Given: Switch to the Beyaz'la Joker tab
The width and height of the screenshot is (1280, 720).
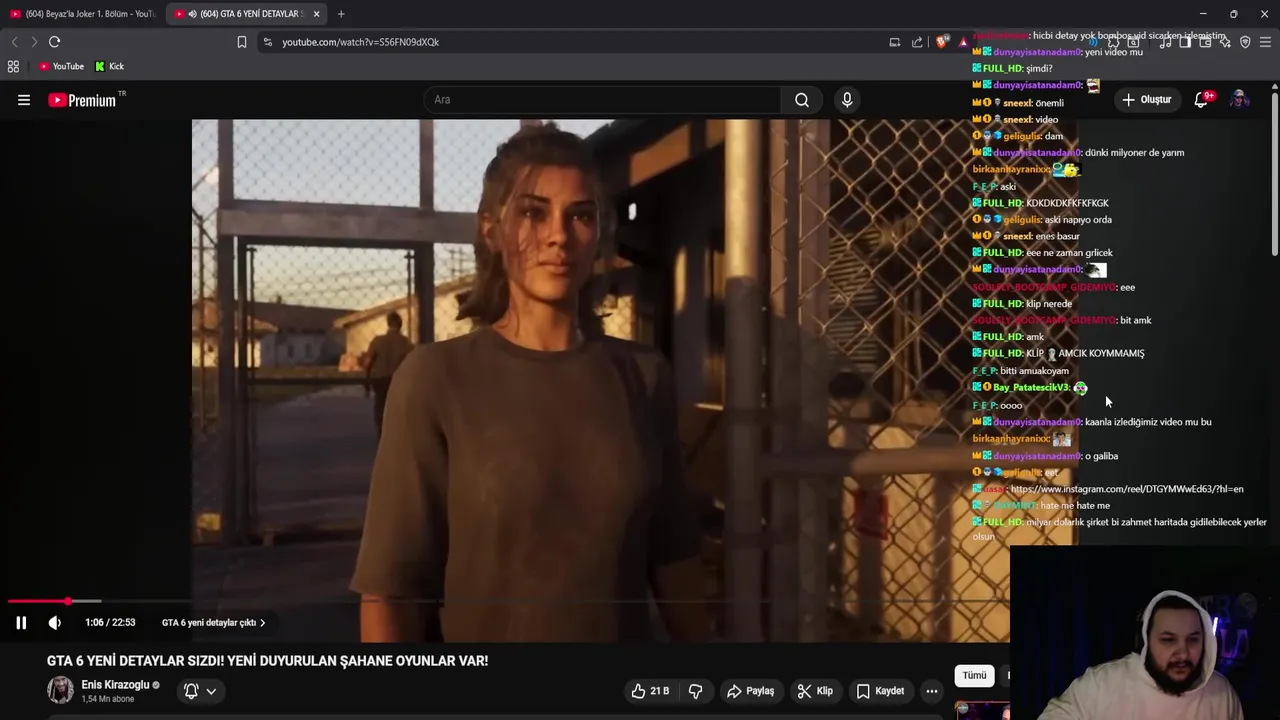Looking at the screenshot, I should [82, 14].
